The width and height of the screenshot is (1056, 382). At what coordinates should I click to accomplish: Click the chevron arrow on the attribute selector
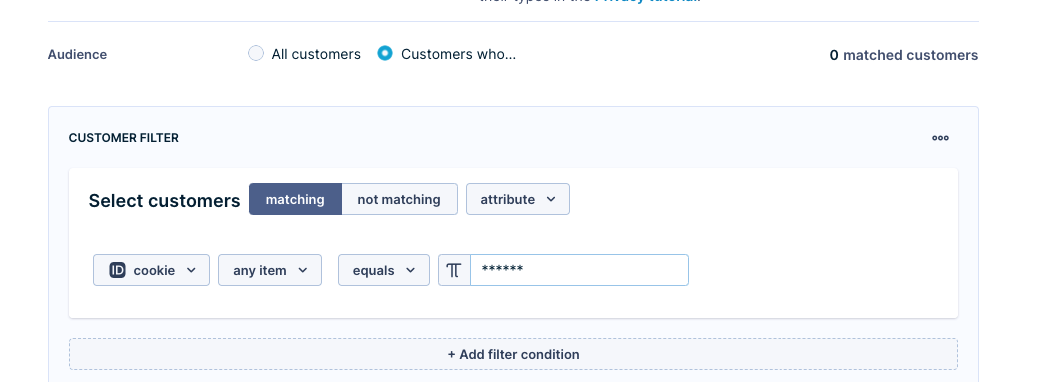[551, 199]
